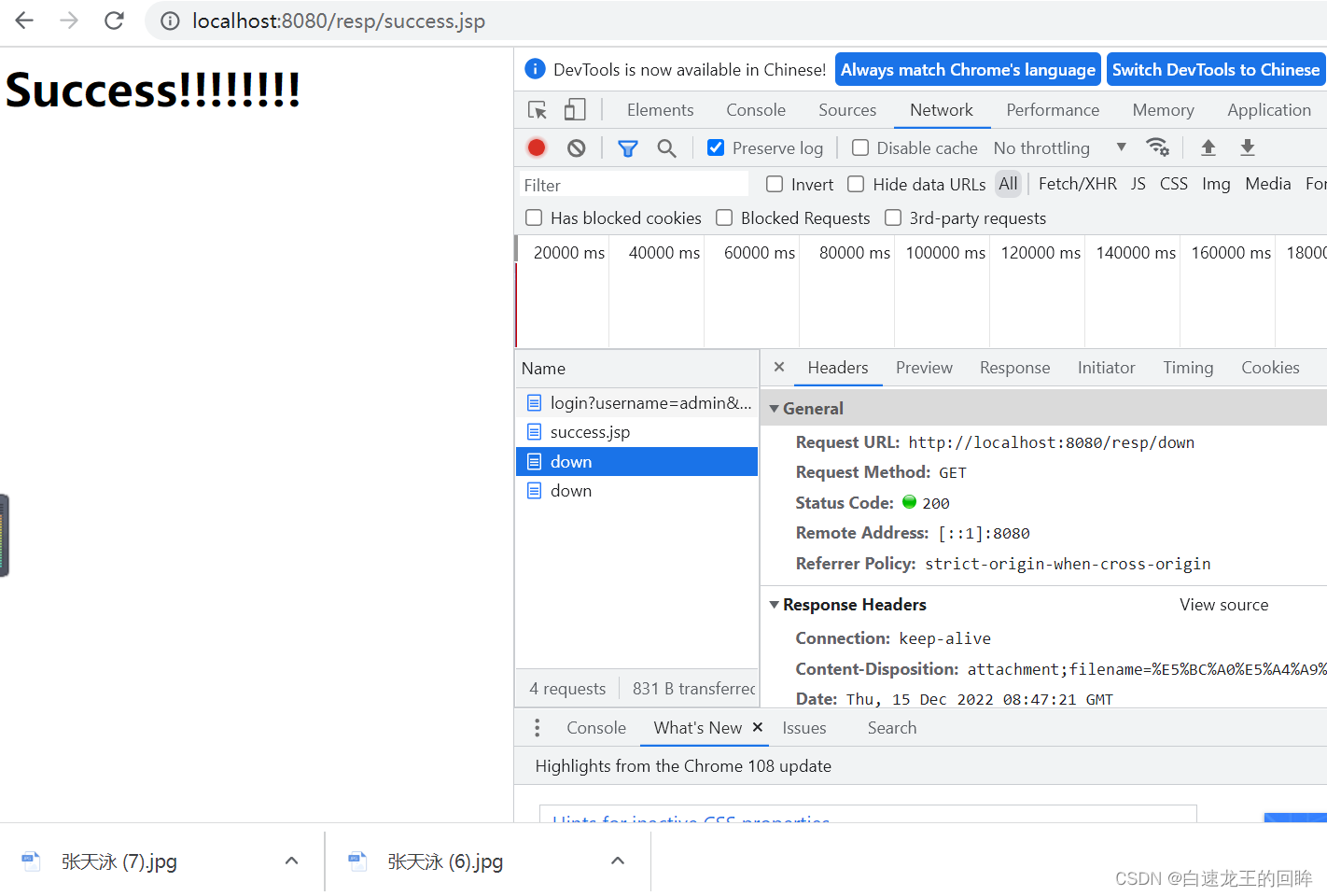Open network conditions settings icon
1327x896 pixels.
point(1158,147)
